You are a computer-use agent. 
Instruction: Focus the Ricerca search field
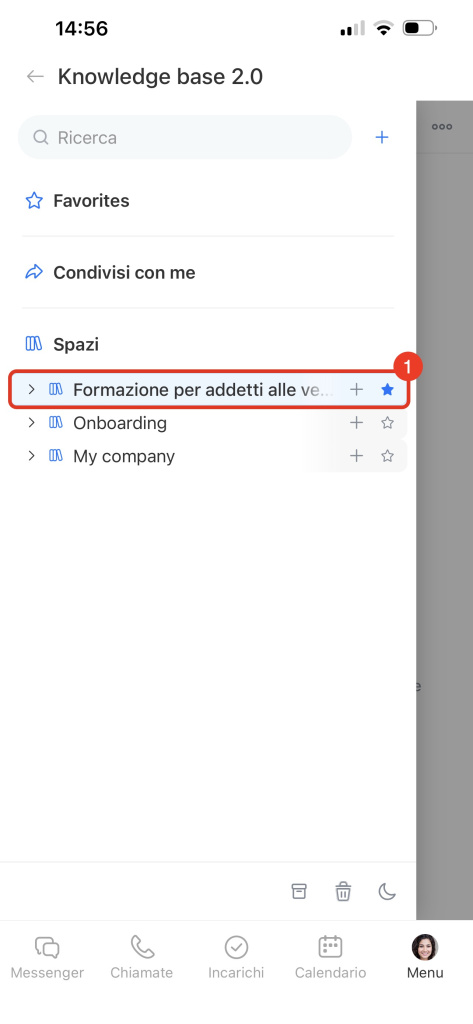[185, 137]
